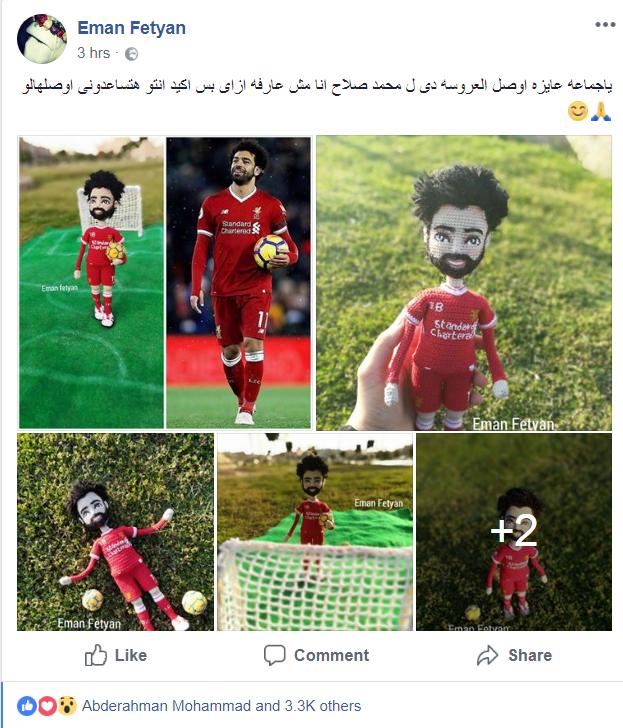The width and height of the screenshot is (623, 728).
Task: Click the red heart Love reaction icon
Action: click(x=47, y=706)
